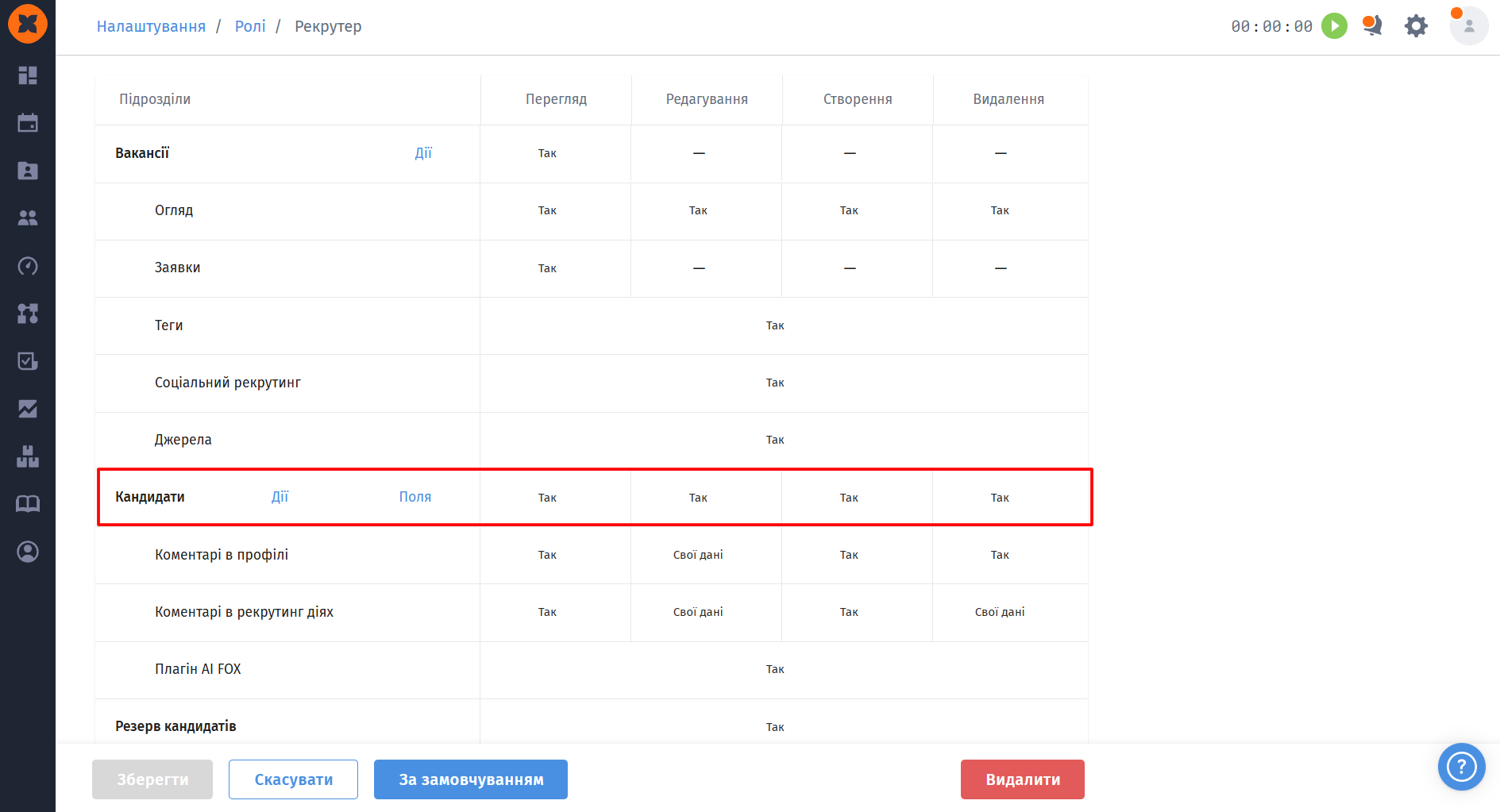Open the people group icon in sidebar
Viewport: 1500px width, 812px height.
click(28, 218)
